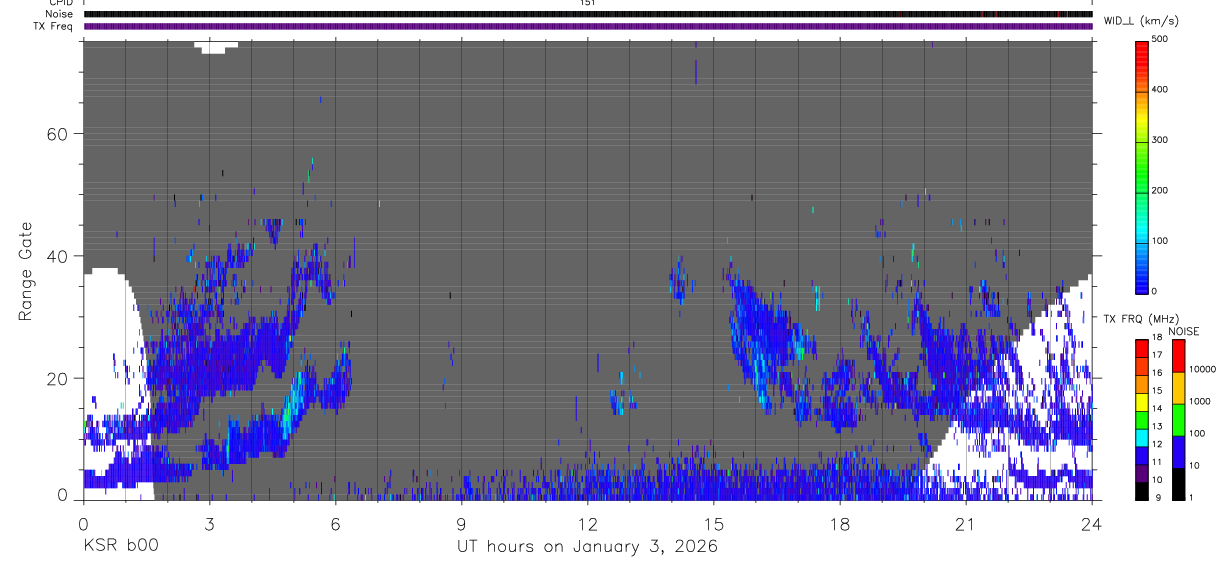This screenshot has width=1228, height=567.
Task: Click the '24' tick on the UT hours axis
Action: (x=1092, y=523)
